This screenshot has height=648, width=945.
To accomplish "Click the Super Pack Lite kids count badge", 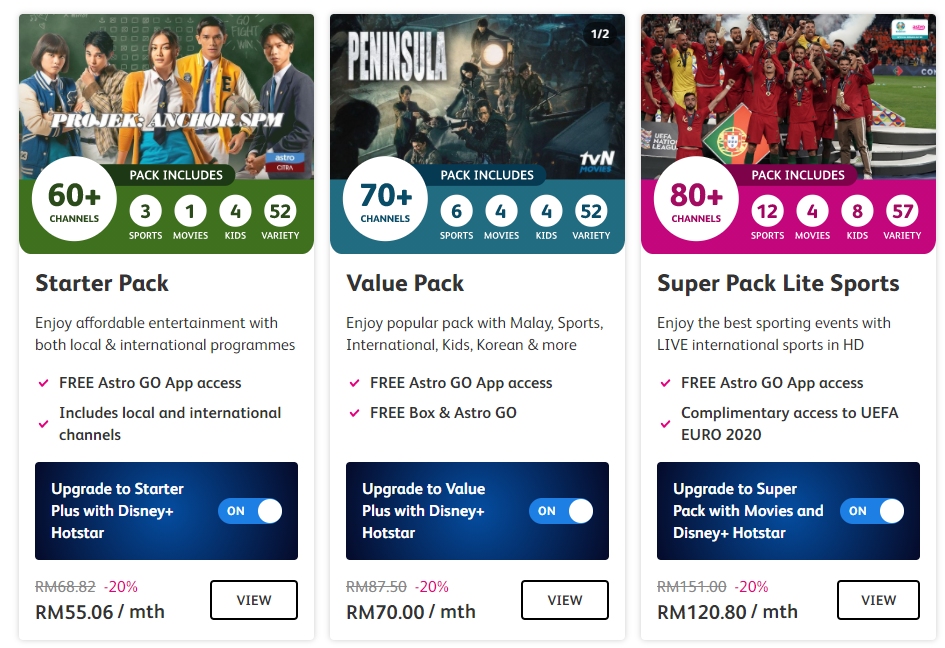I will [x=857, y=211].
